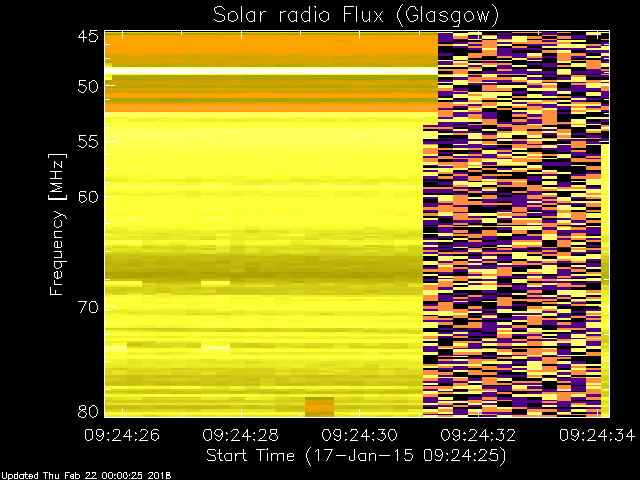Click the small orange patch near 80 MHz
The height and width of the screenshot is (480, 640).
[319, 407]
